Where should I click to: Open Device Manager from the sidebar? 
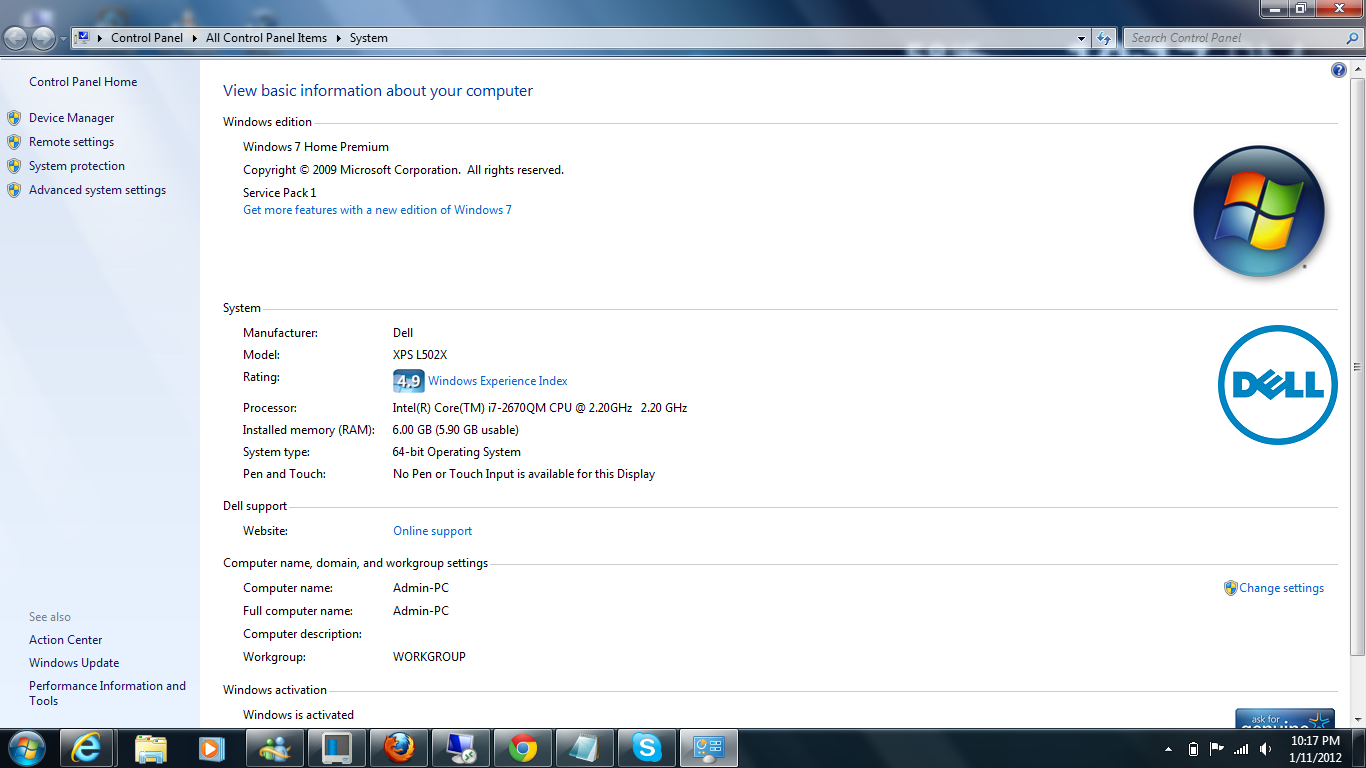pos(71,118)
